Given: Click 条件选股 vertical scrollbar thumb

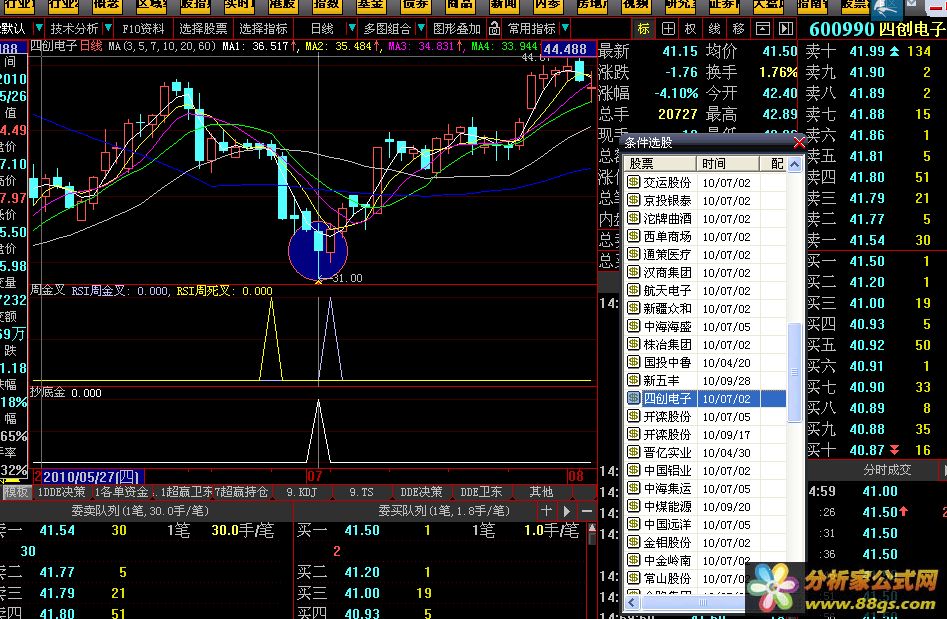Looking at the screenshot, I should pos(795,372).
